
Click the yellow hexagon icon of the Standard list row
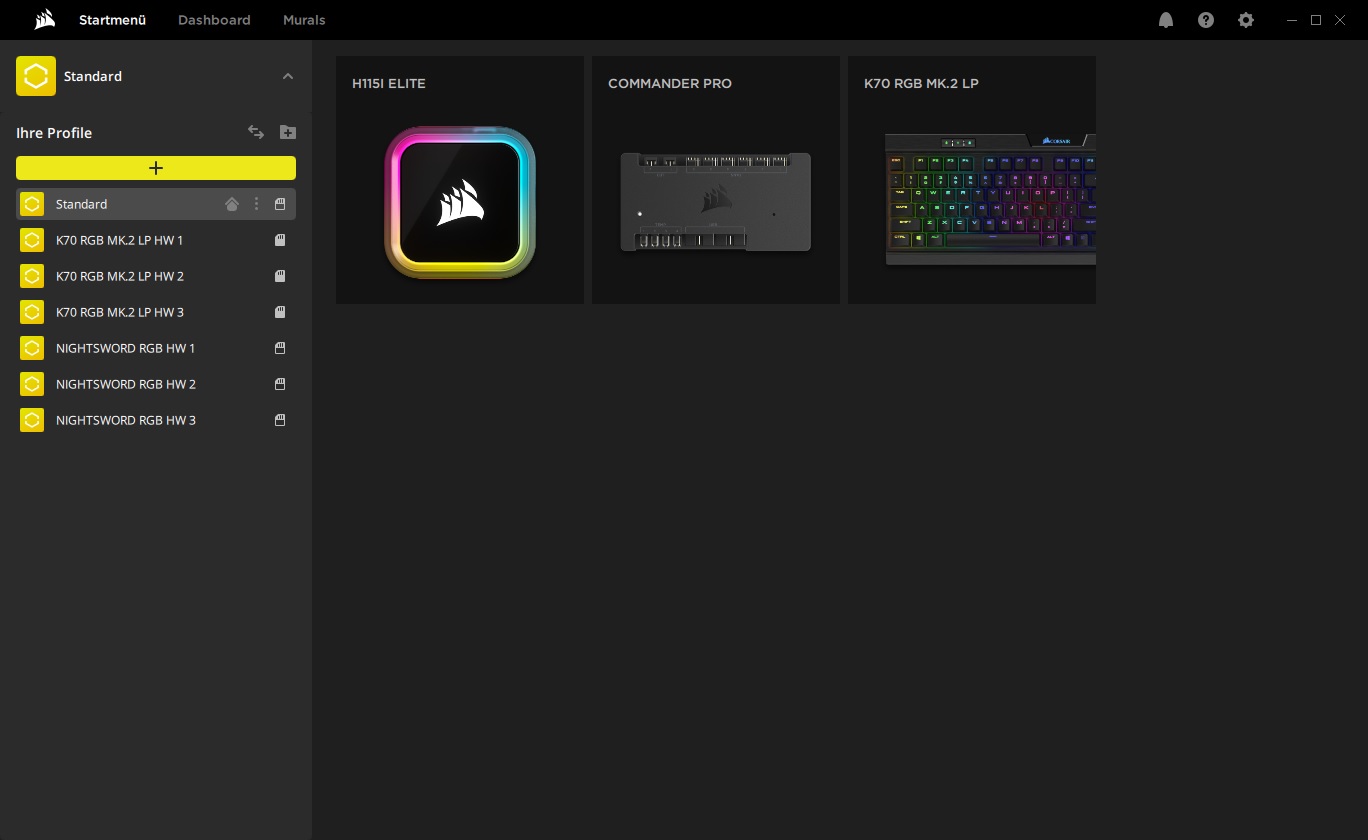coord(32,204)
